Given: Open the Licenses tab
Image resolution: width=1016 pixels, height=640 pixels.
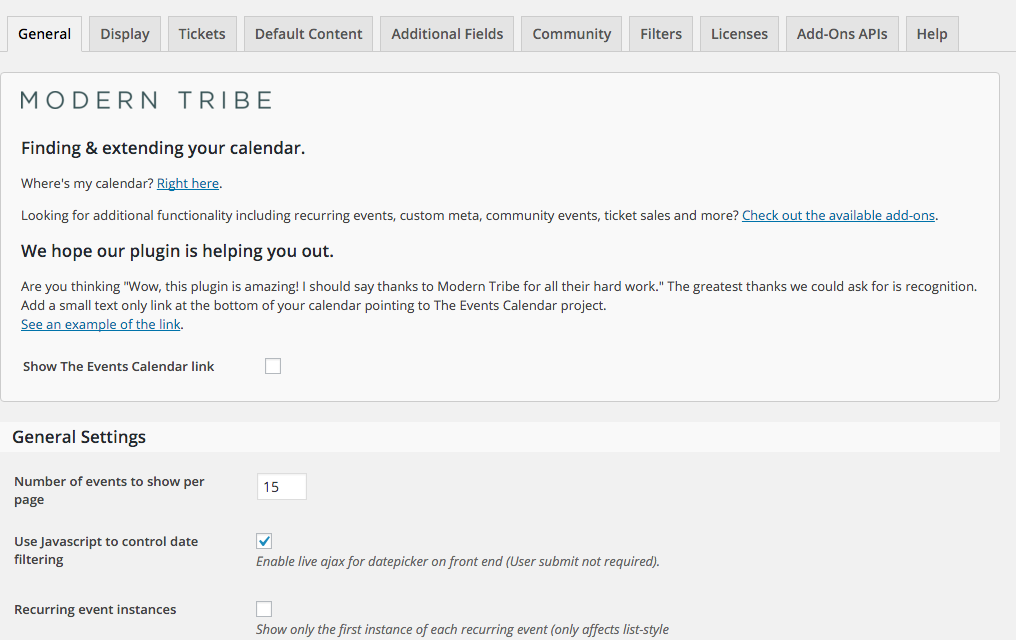Looking at the screenshot, I should [739, 34].
